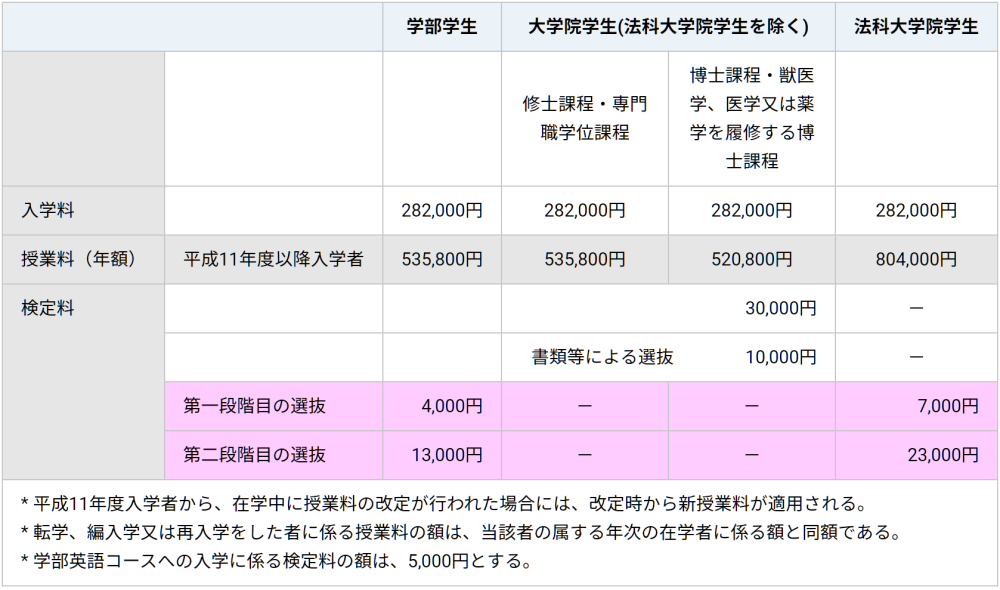Click the footnote mentioning 5,000円 English course

coord(276,561)
